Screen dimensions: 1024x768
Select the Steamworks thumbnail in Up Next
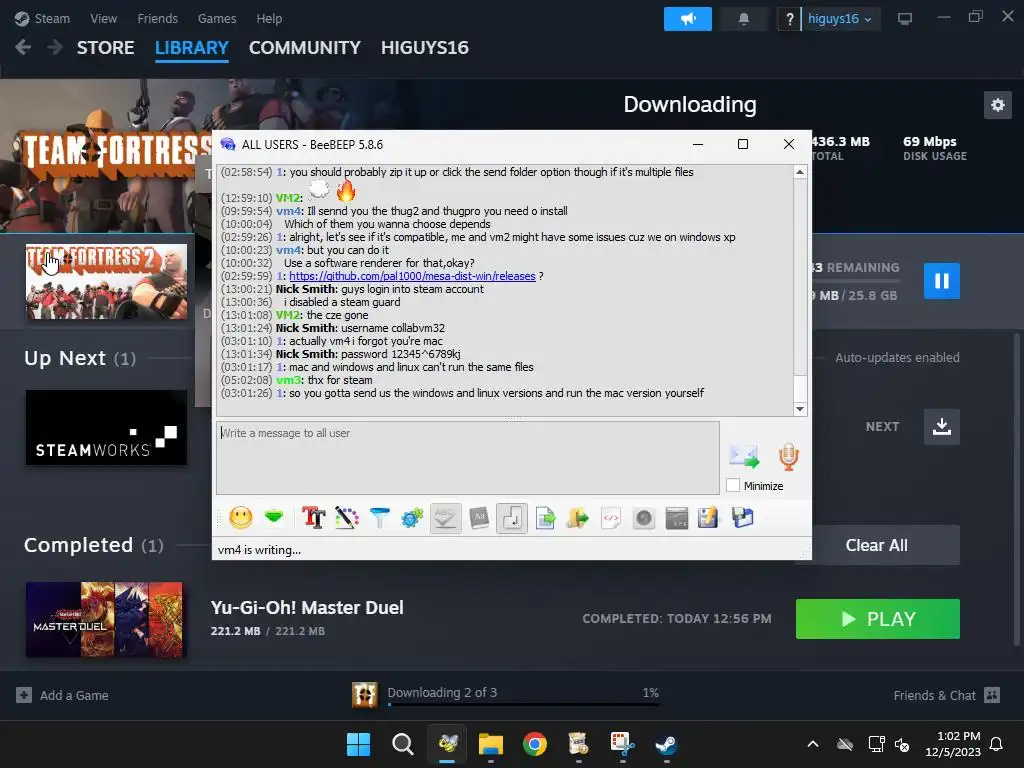pos(106,428)
